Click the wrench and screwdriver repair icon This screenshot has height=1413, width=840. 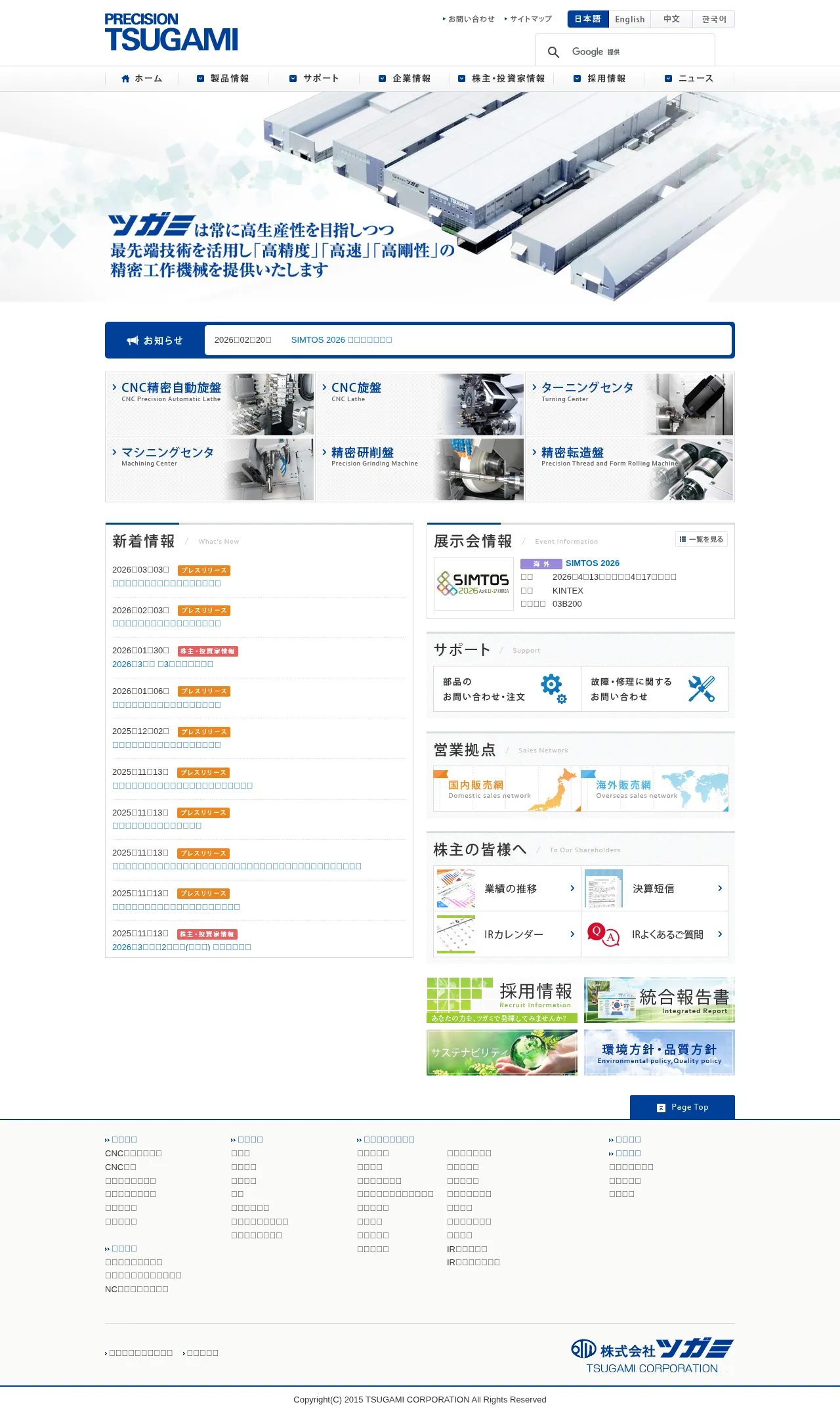(x=701, y=689)
